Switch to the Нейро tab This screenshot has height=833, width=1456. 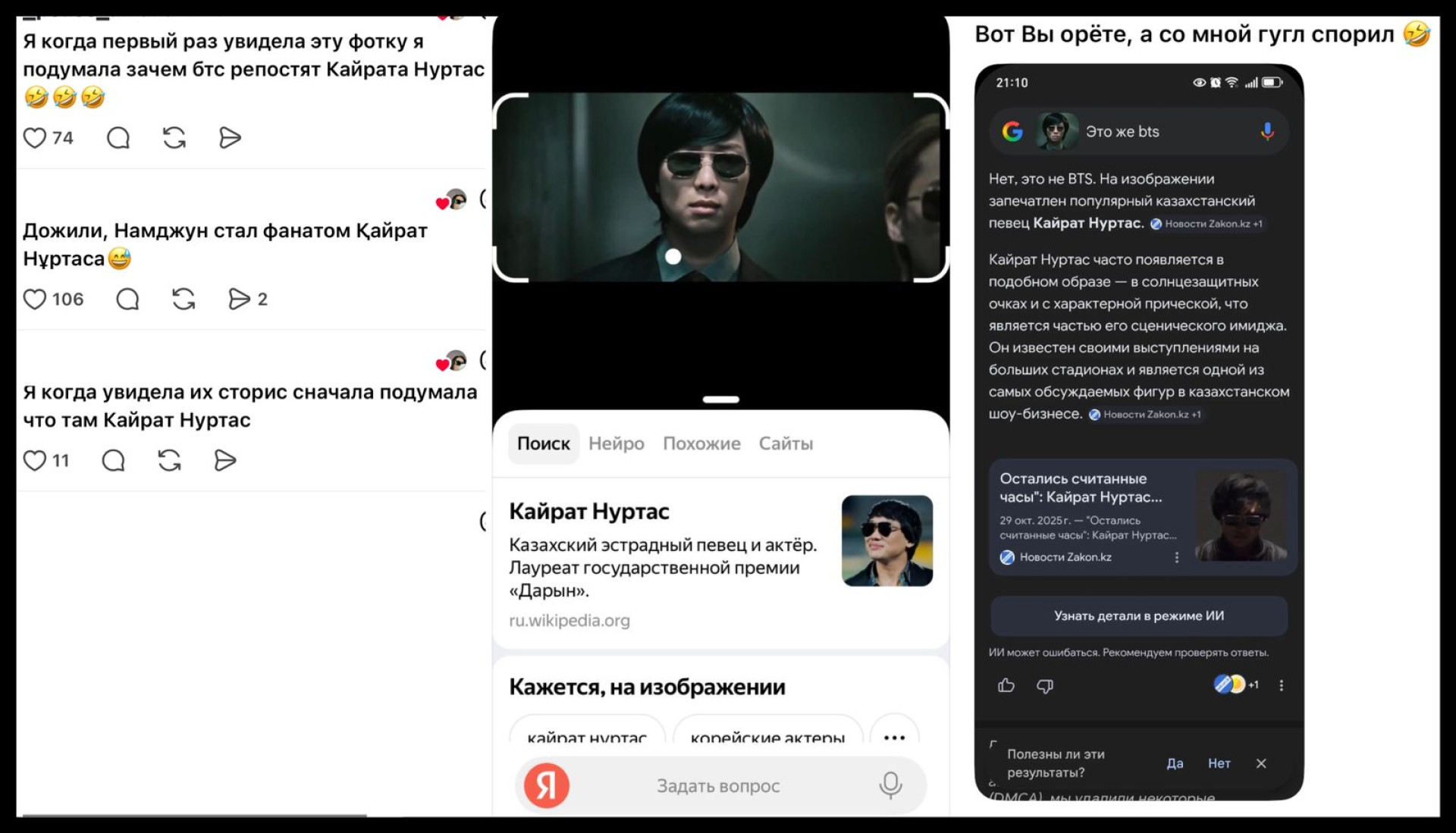pyautogui.click(x=616, y=444)
